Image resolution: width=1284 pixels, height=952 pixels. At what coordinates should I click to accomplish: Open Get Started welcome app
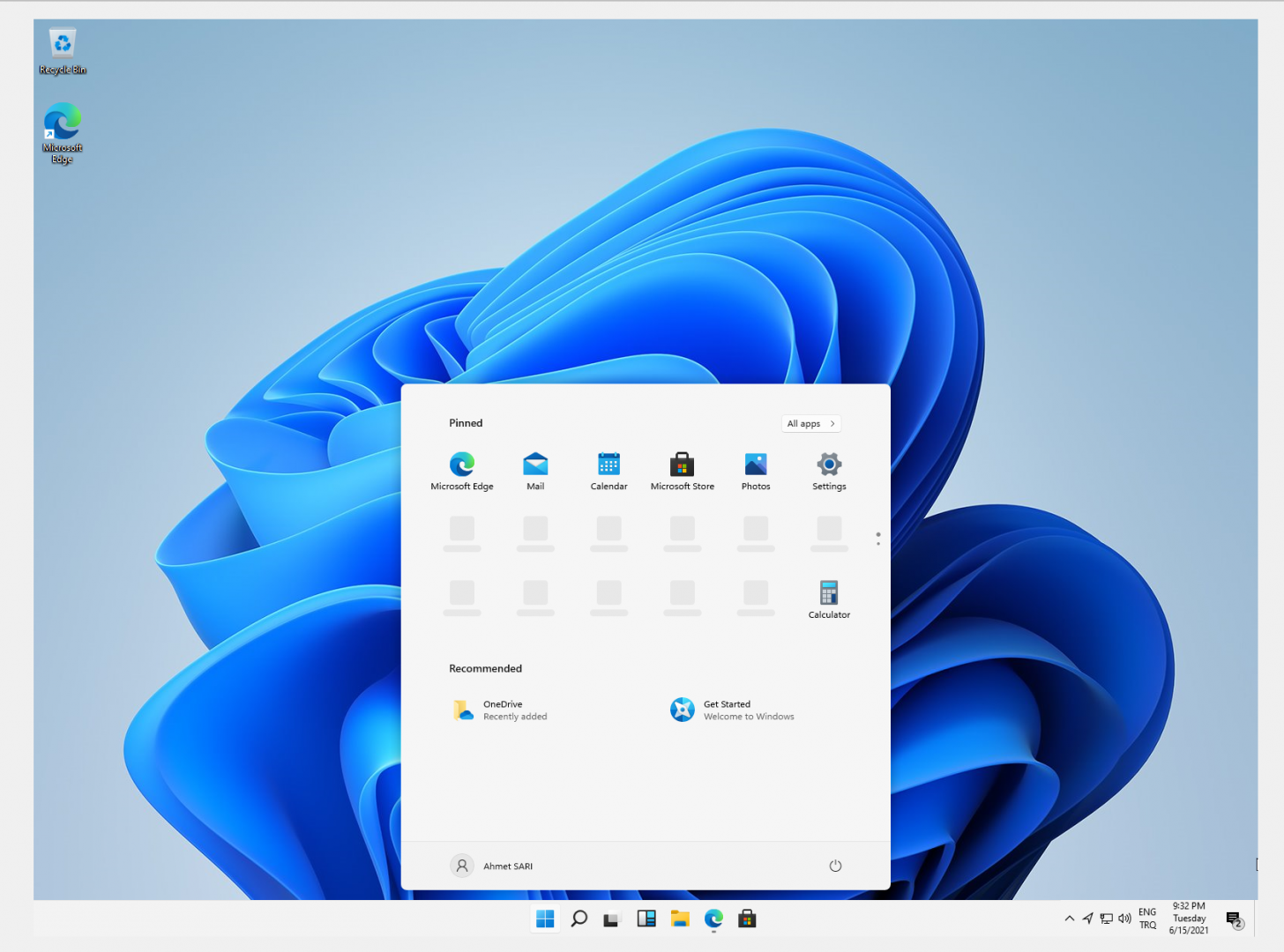[x=732, y=710]
